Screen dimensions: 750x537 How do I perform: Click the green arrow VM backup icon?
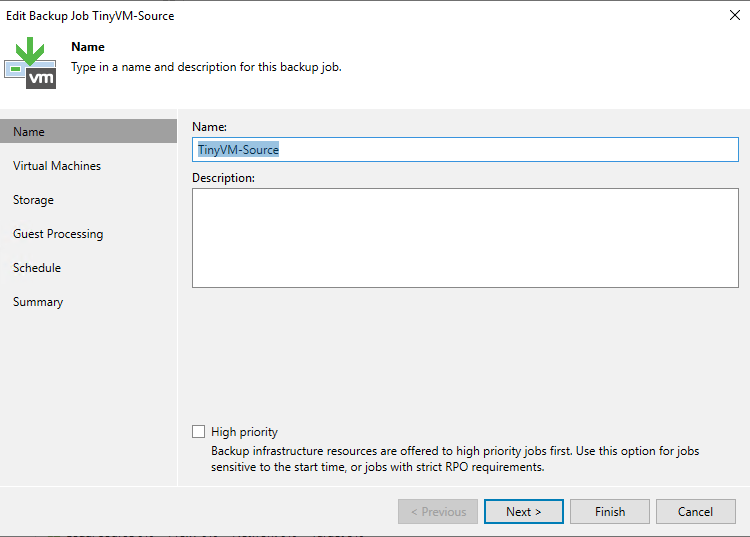click(x=30, y=63)
